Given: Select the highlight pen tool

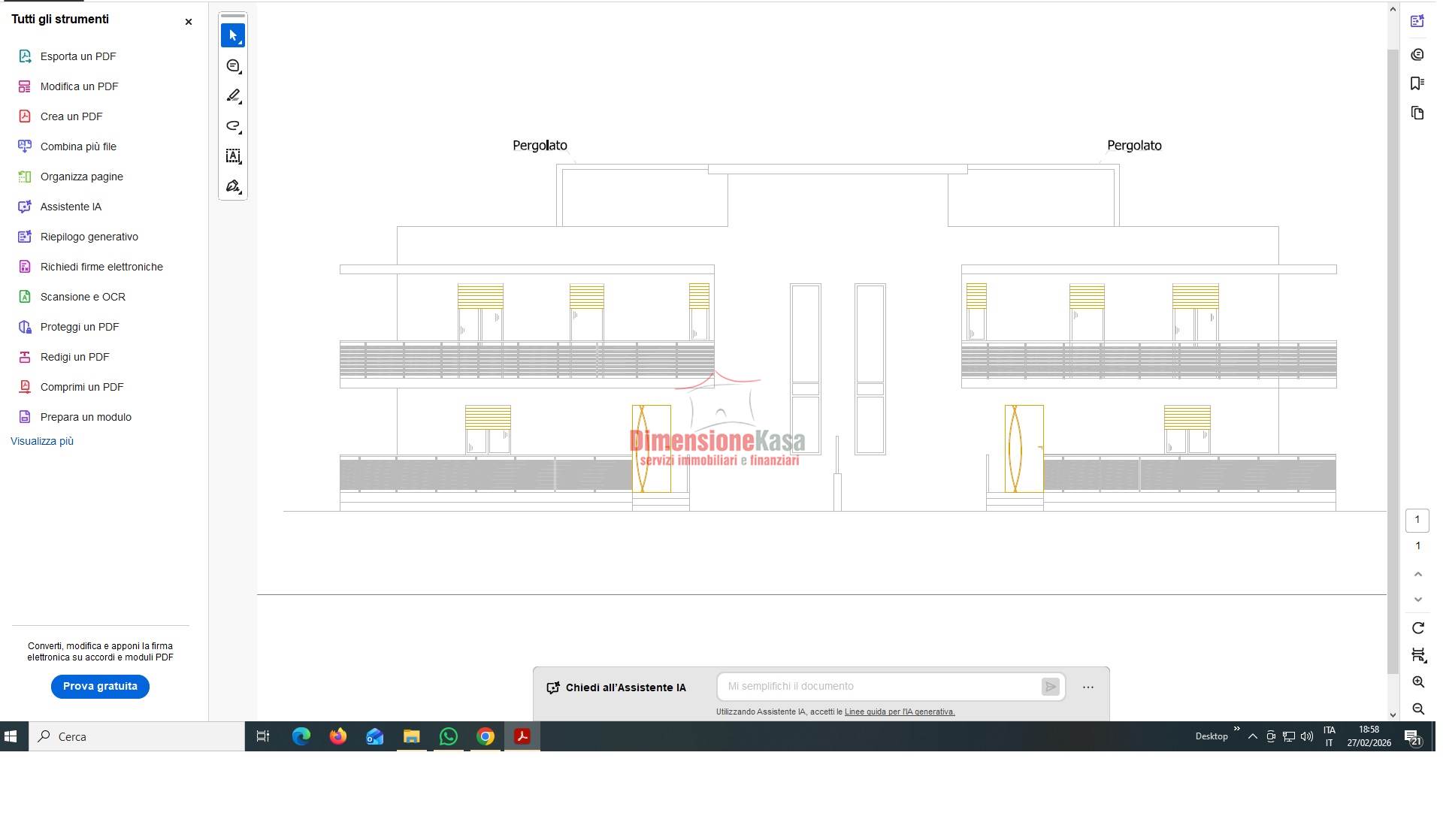Looking at the screenshot, I should pyautogui.click(x=233, y=96).
